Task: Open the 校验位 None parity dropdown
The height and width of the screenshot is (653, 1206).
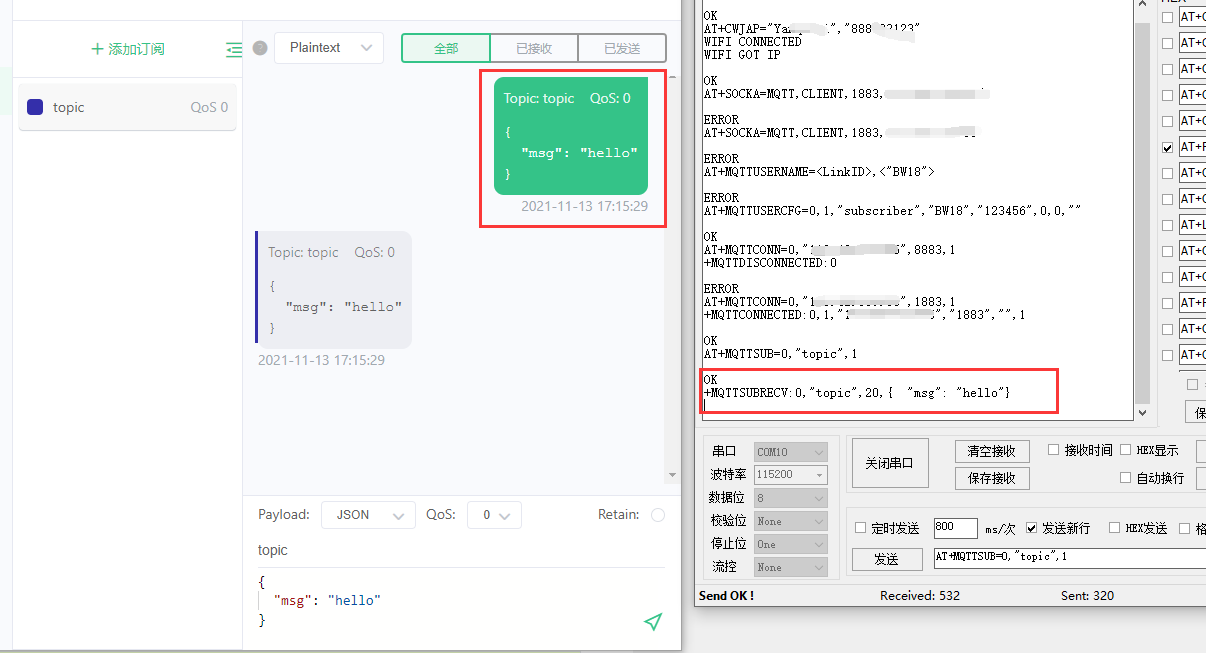Action: pyautogui.click(x=791, y=521)
